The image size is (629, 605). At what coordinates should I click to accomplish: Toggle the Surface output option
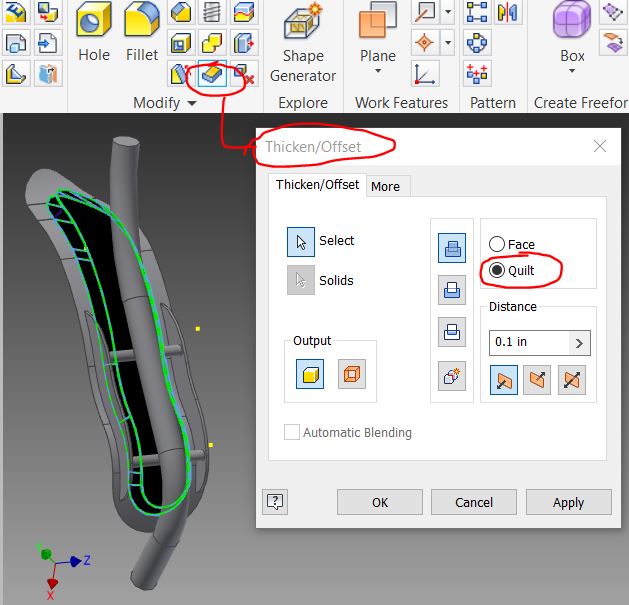click(352, 374)
